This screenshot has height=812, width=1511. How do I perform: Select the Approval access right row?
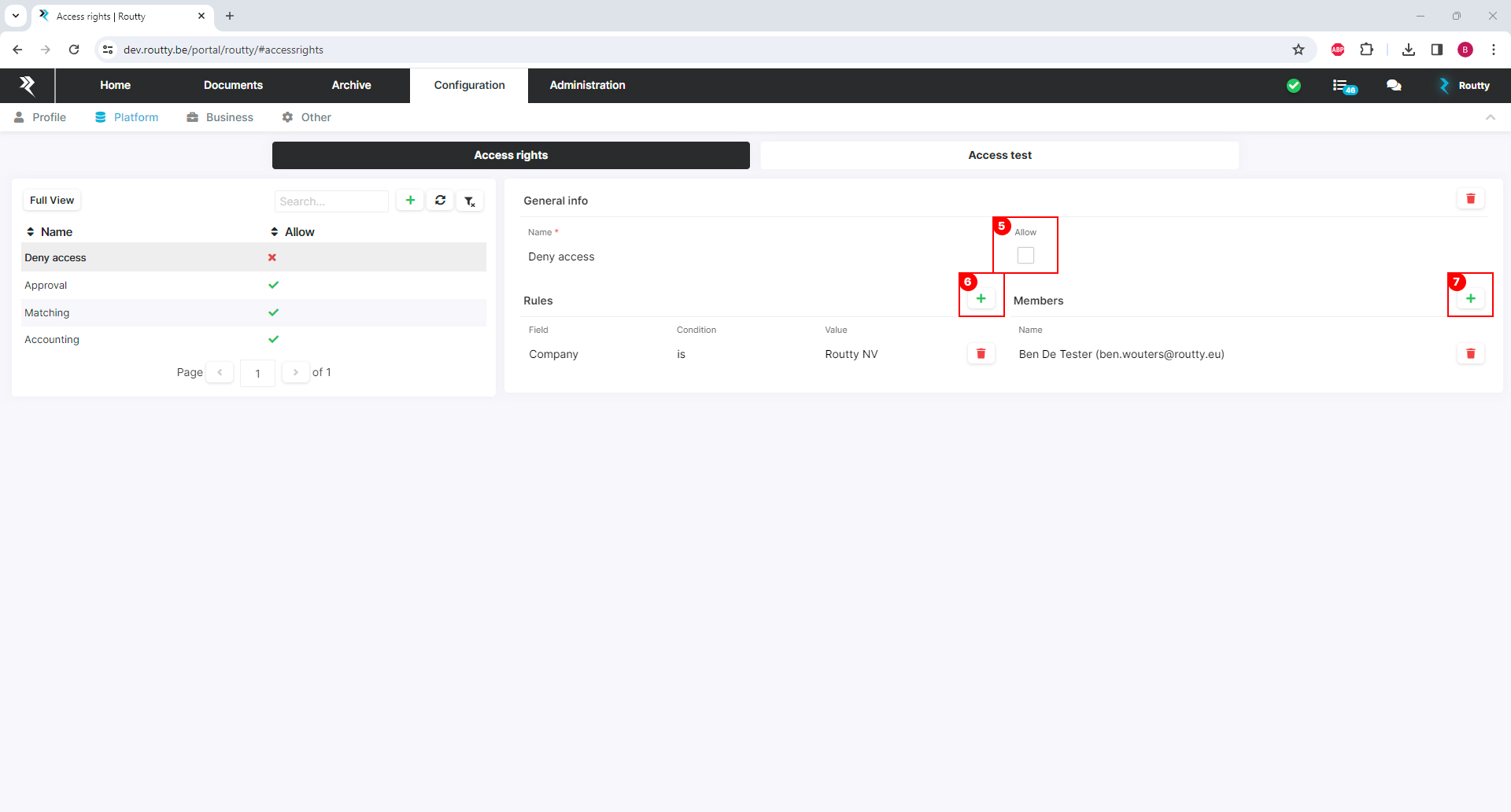46,286
